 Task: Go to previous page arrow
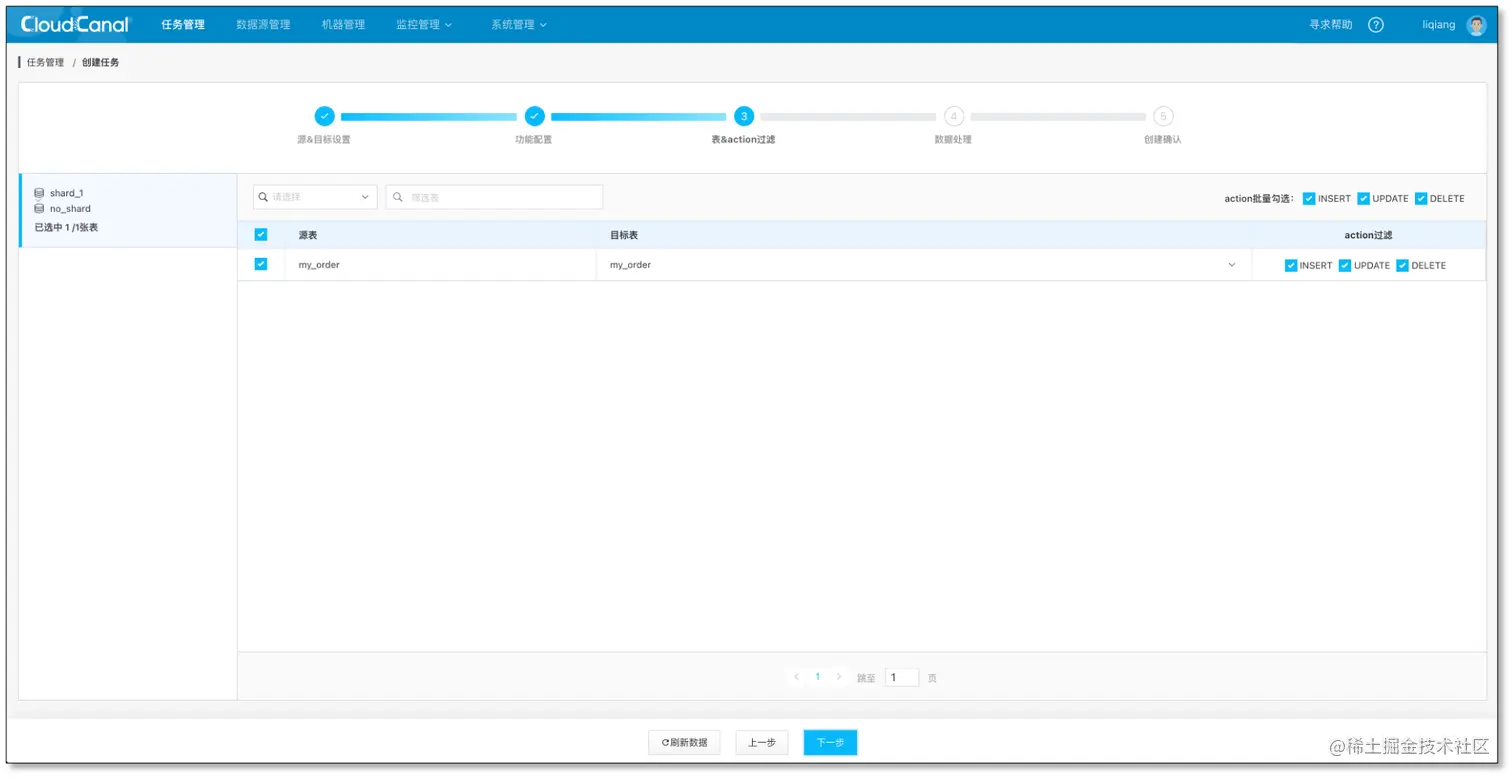coord(797,677)
